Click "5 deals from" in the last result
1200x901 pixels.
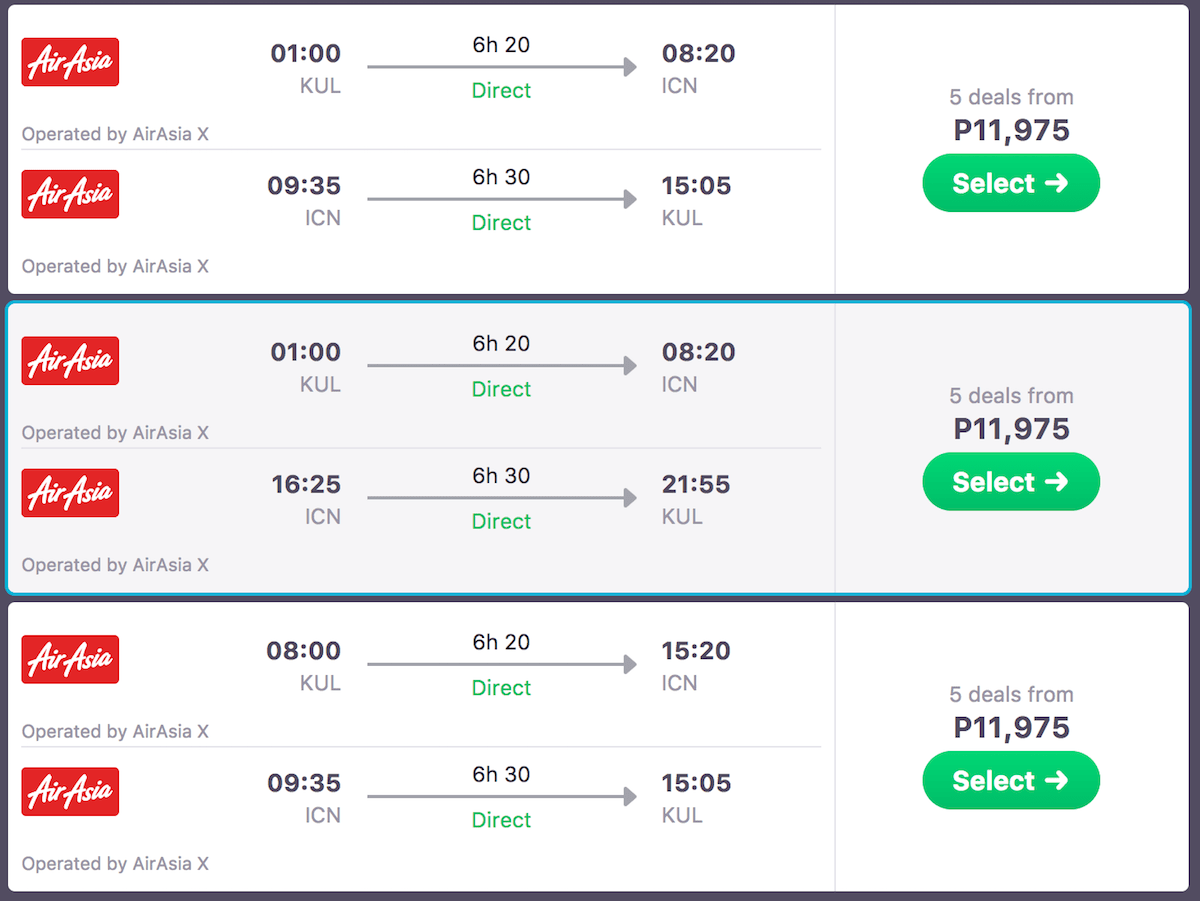tap(1011, 694)
